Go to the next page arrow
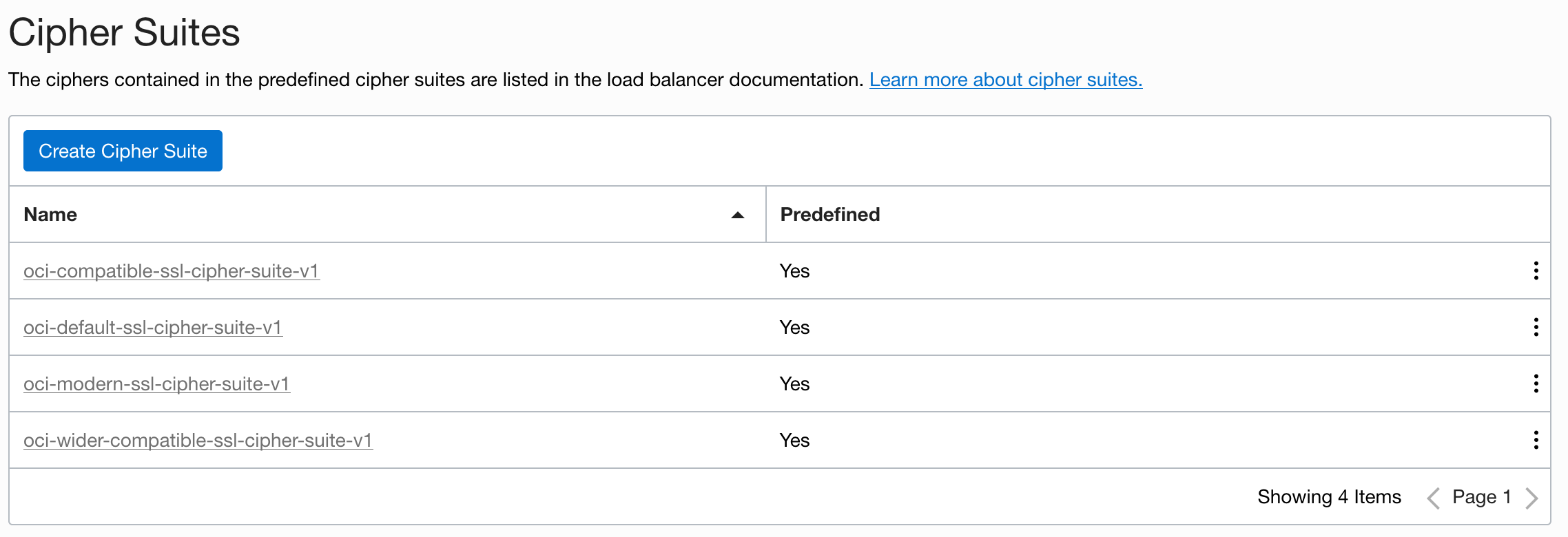Viewport: 1568px width, 537px height. pos(1531,497)
